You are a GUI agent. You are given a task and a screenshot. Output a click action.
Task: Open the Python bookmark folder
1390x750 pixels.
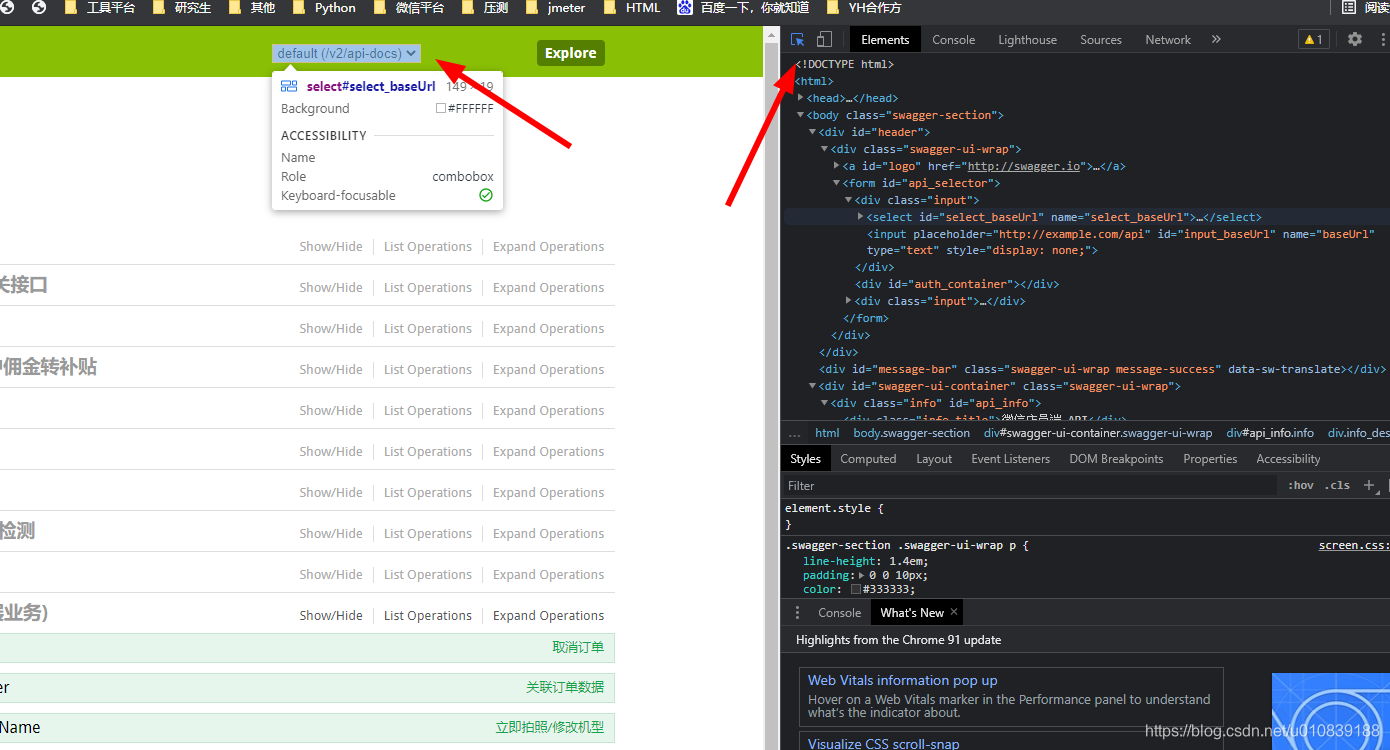(324, 8)
